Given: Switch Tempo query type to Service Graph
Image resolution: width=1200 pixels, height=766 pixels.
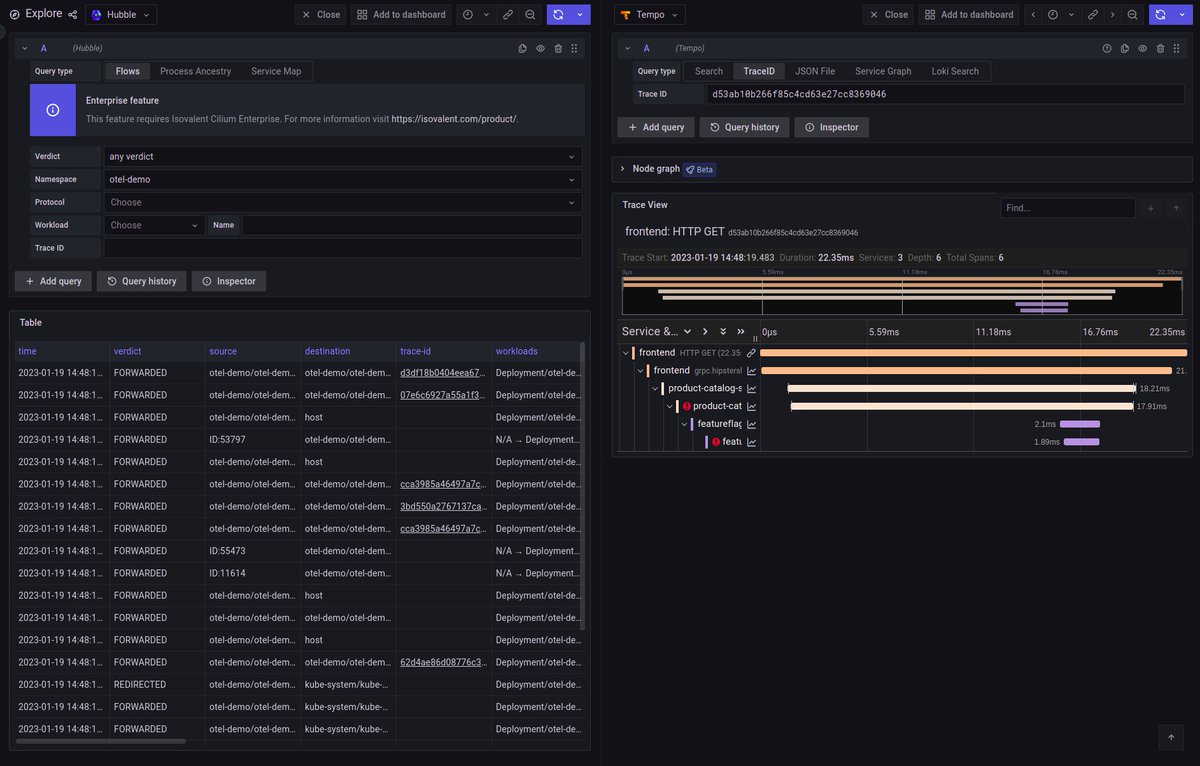Looking at the screenshot, I should click(883, 71).
